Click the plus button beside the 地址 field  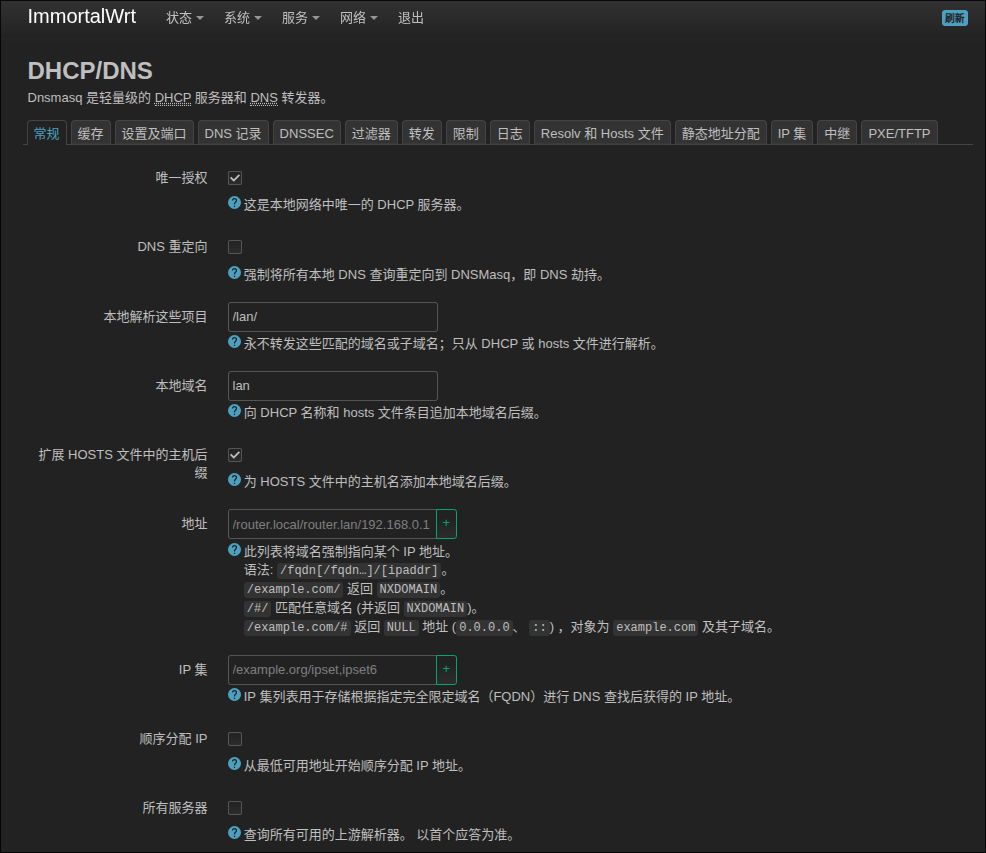[447, 524]
